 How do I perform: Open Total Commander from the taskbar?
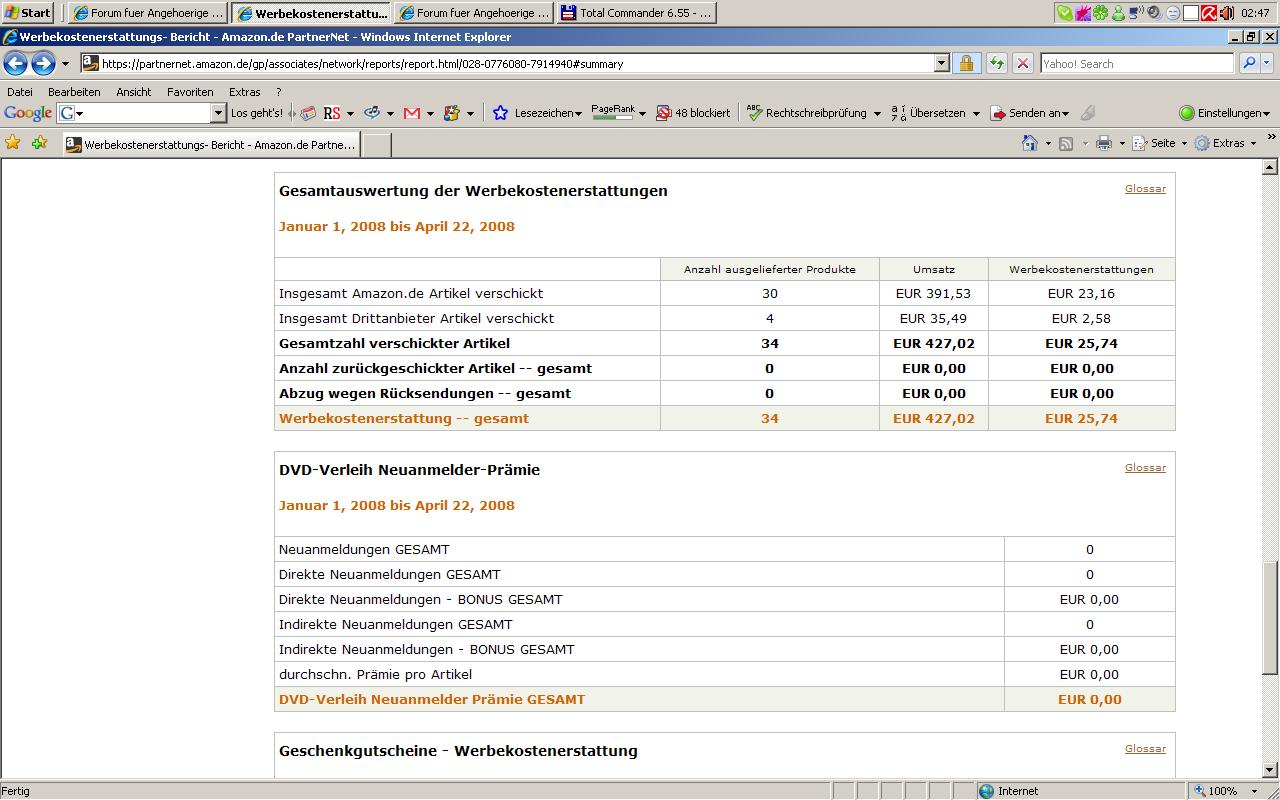tap(636, 13)
